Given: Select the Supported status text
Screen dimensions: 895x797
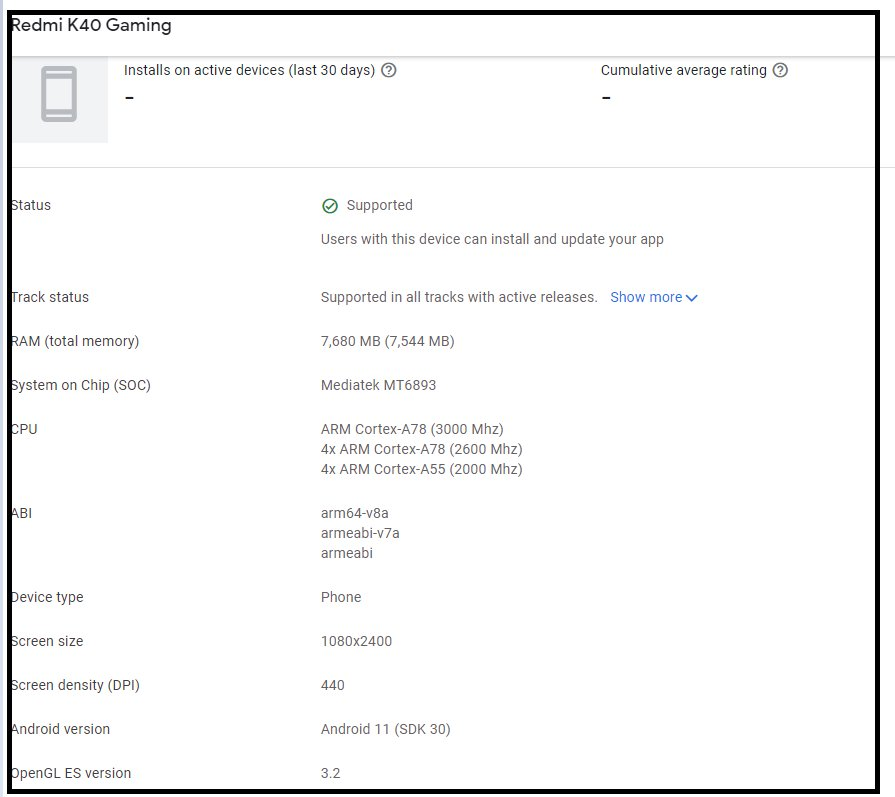Looking at the screenshot, I should coord(380,206).
